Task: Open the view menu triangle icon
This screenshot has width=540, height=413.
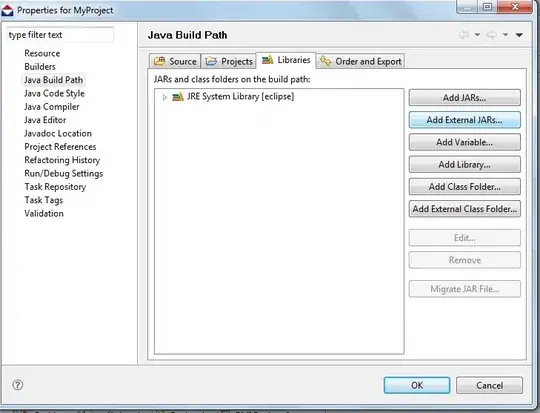Action: pos(519,35)
